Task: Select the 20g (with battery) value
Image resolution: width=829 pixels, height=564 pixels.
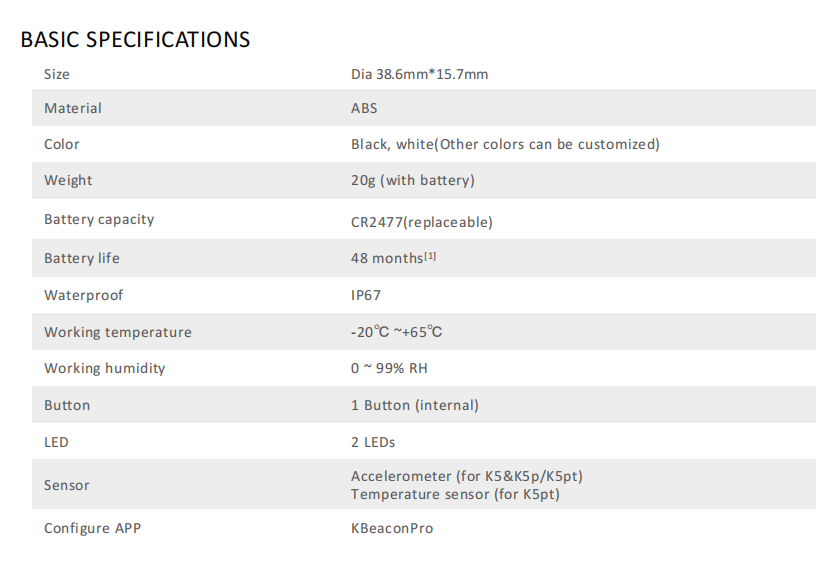Action: tap(412, 180)
